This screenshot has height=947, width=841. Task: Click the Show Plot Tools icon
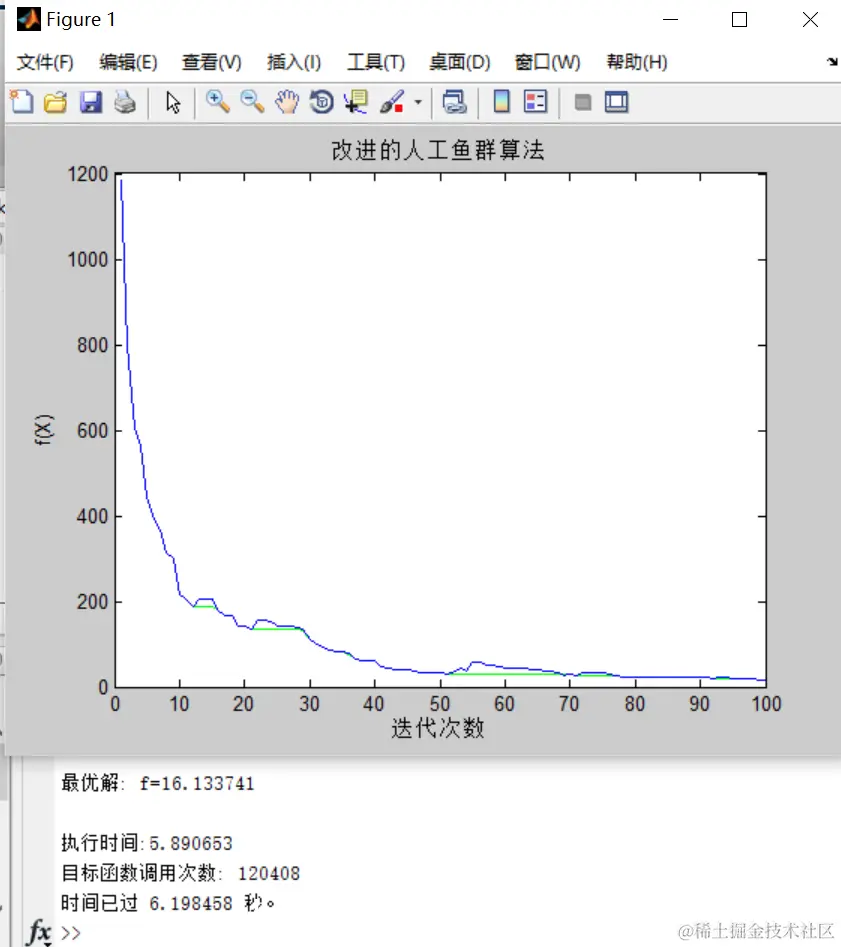[616, 102]
